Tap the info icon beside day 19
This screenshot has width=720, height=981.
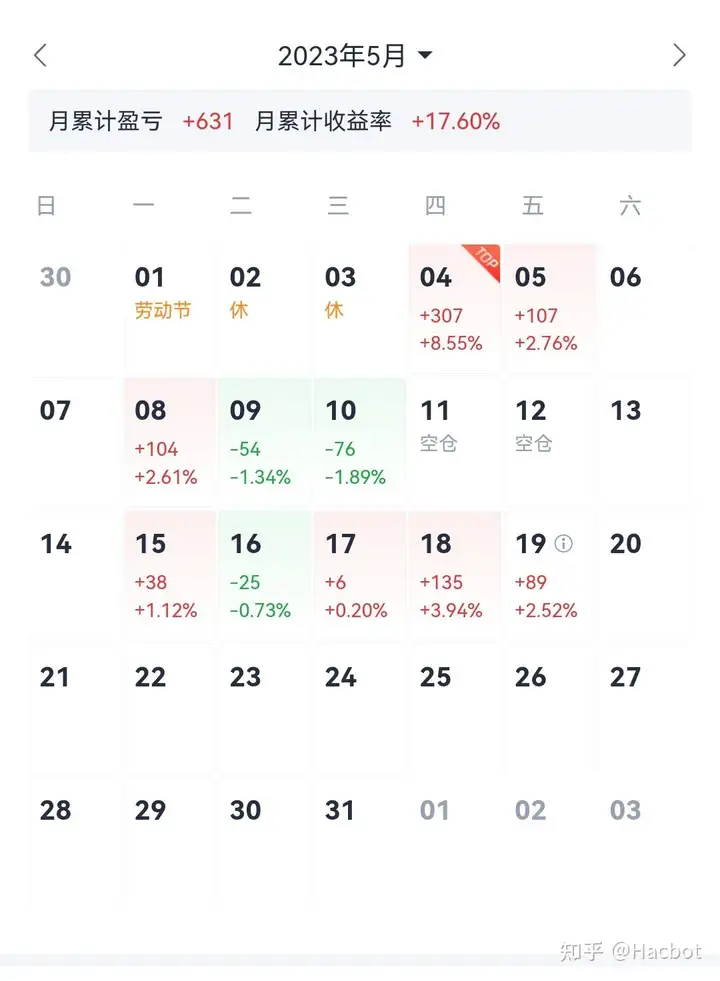pyautogui.click(x=563, y=543)
